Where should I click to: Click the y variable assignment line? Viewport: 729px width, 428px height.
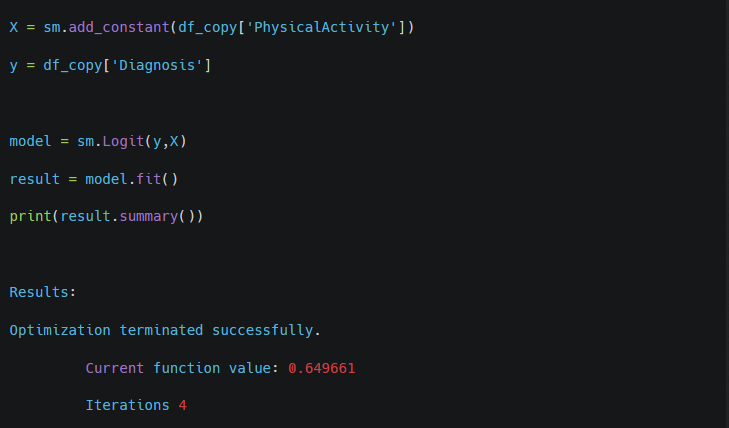pos(110,65)
